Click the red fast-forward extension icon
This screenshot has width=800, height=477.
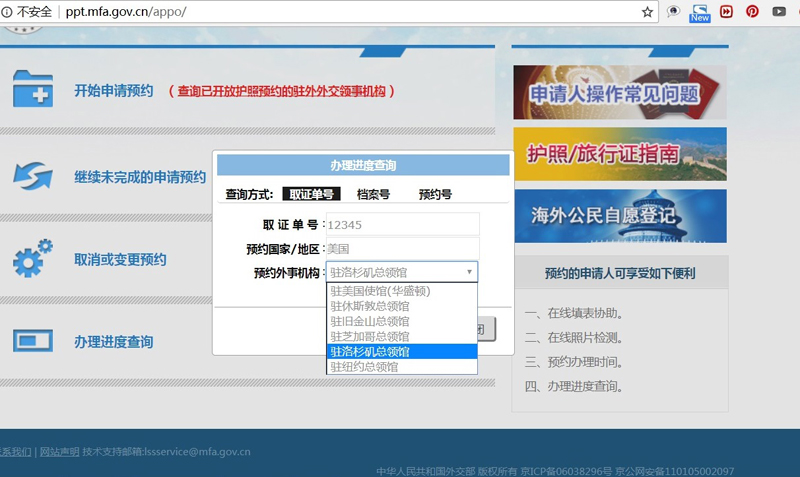[x=727, y=12]
